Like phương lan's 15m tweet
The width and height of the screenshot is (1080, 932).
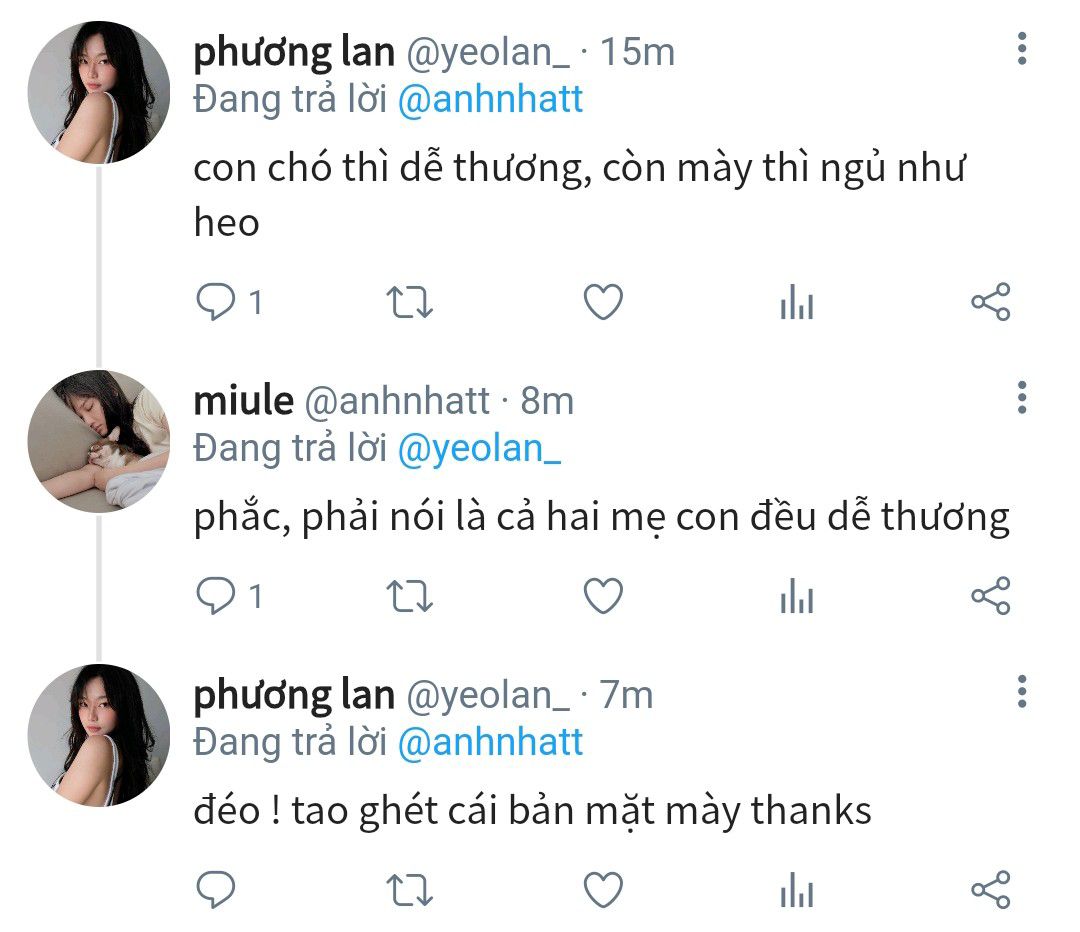coord(603,302)
